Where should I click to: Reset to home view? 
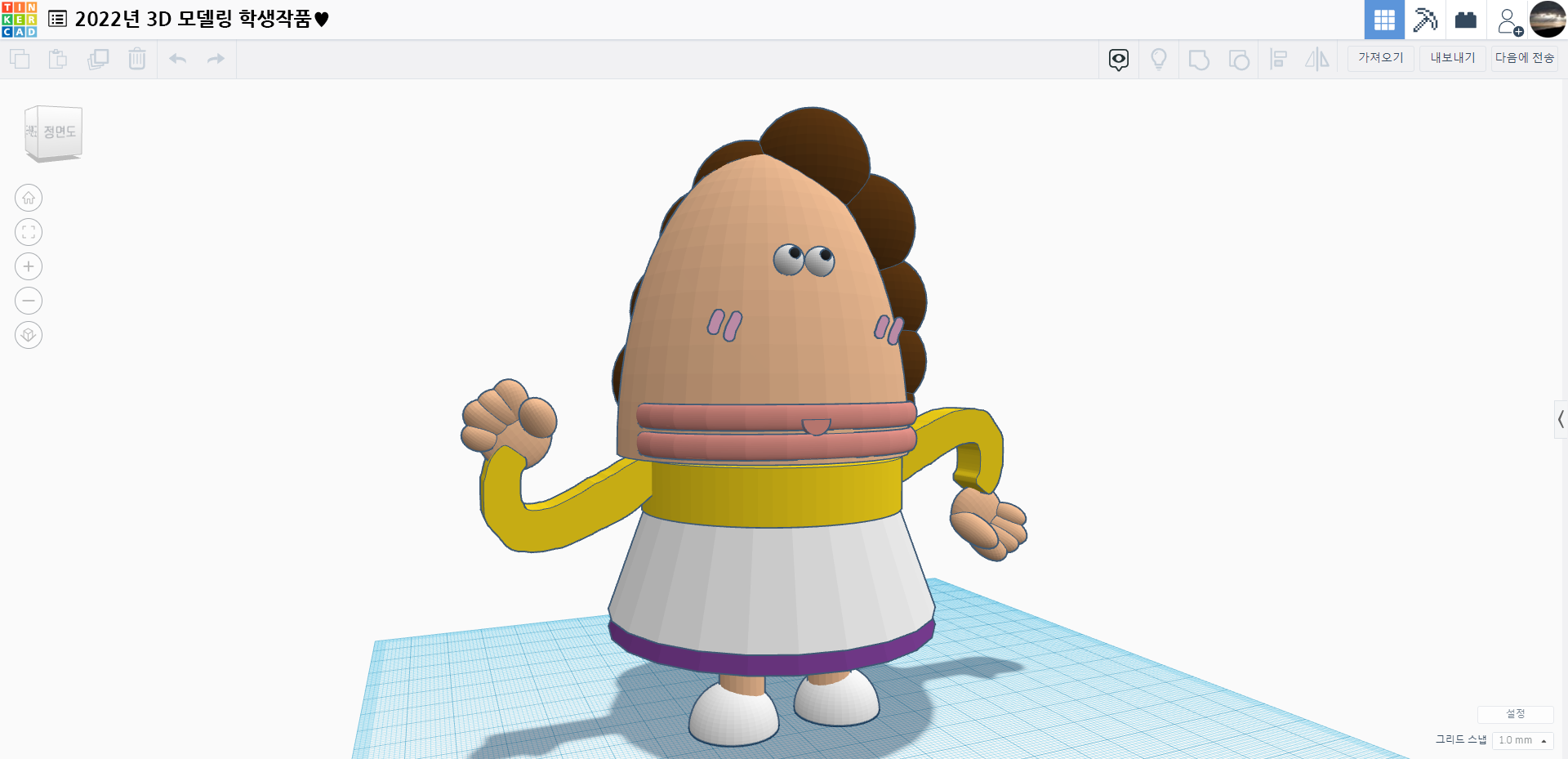29,198
